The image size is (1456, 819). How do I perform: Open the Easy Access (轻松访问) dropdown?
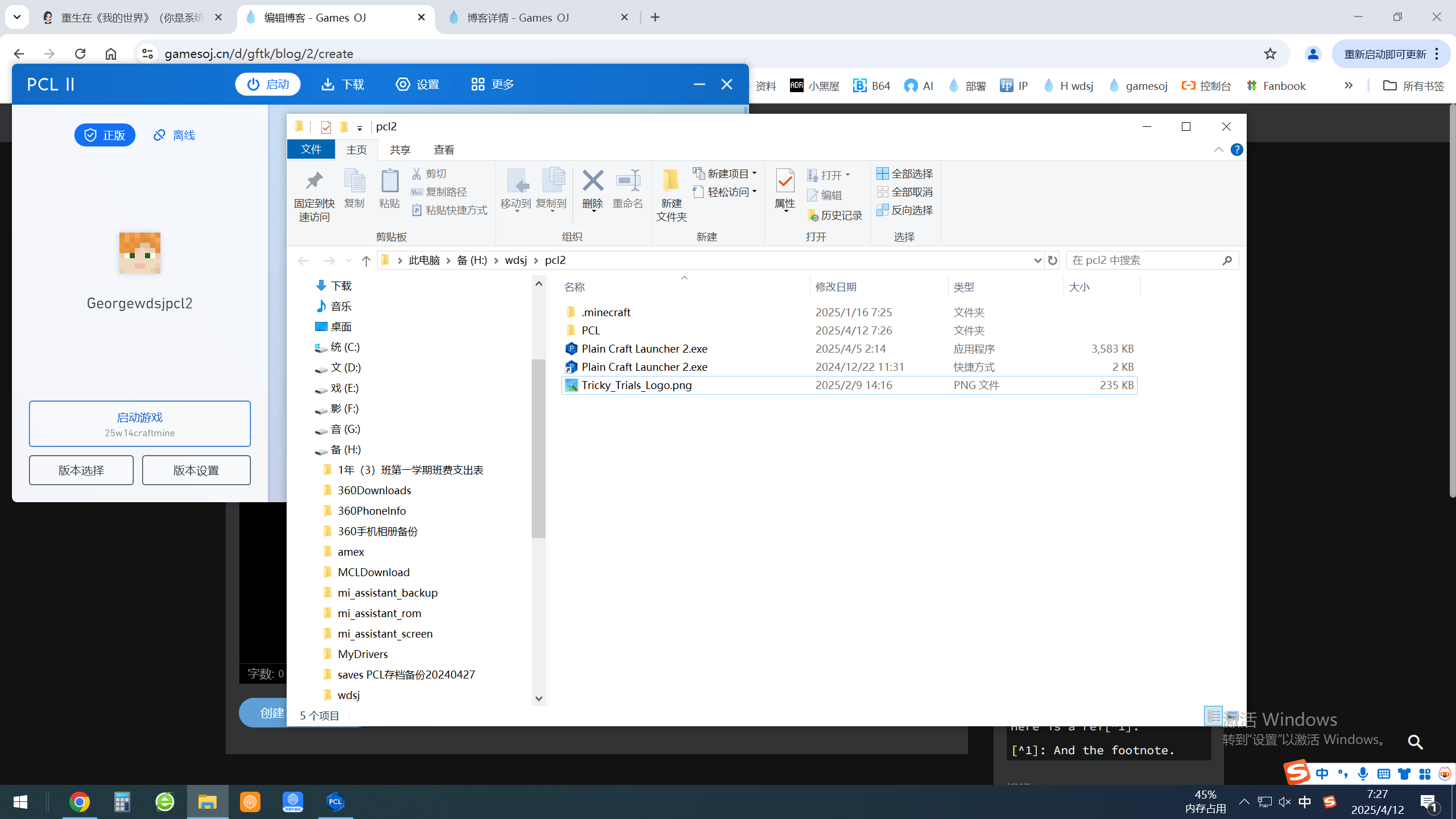[x=725, y=192]
